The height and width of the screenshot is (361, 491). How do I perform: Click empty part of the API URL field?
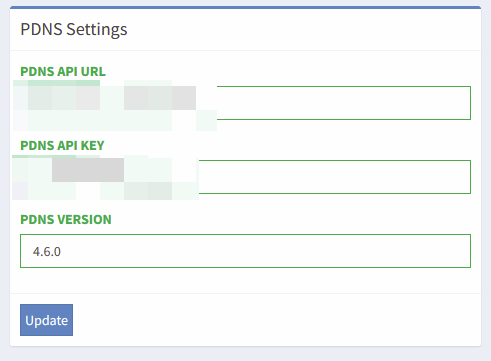[343, 103]
